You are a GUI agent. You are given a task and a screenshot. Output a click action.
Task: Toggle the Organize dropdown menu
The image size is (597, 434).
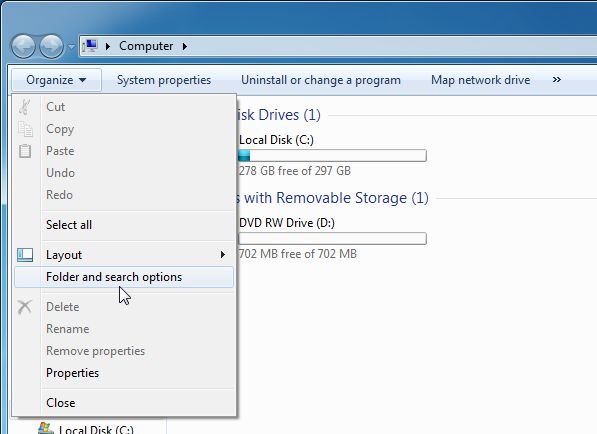[x=56, y=80]
